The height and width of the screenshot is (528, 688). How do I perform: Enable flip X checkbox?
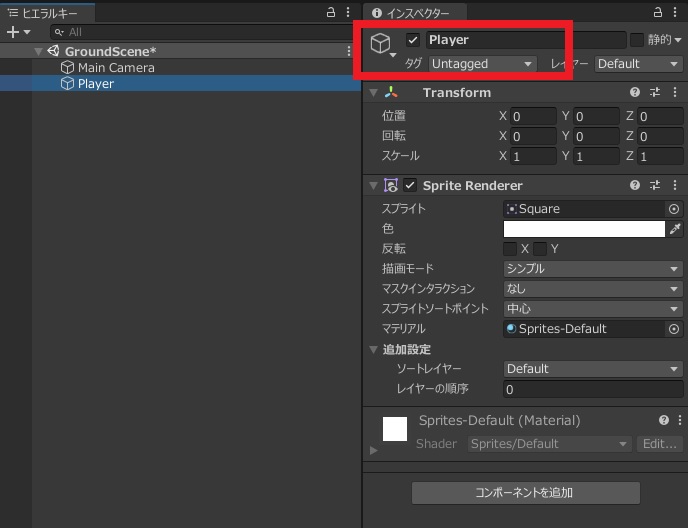(x=510, y=249)
